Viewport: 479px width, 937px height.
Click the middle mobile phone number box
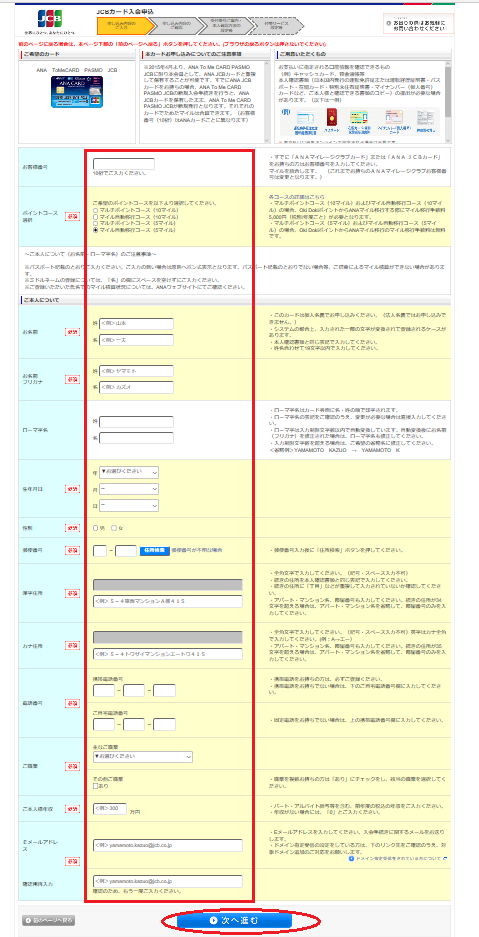[134, 691]
